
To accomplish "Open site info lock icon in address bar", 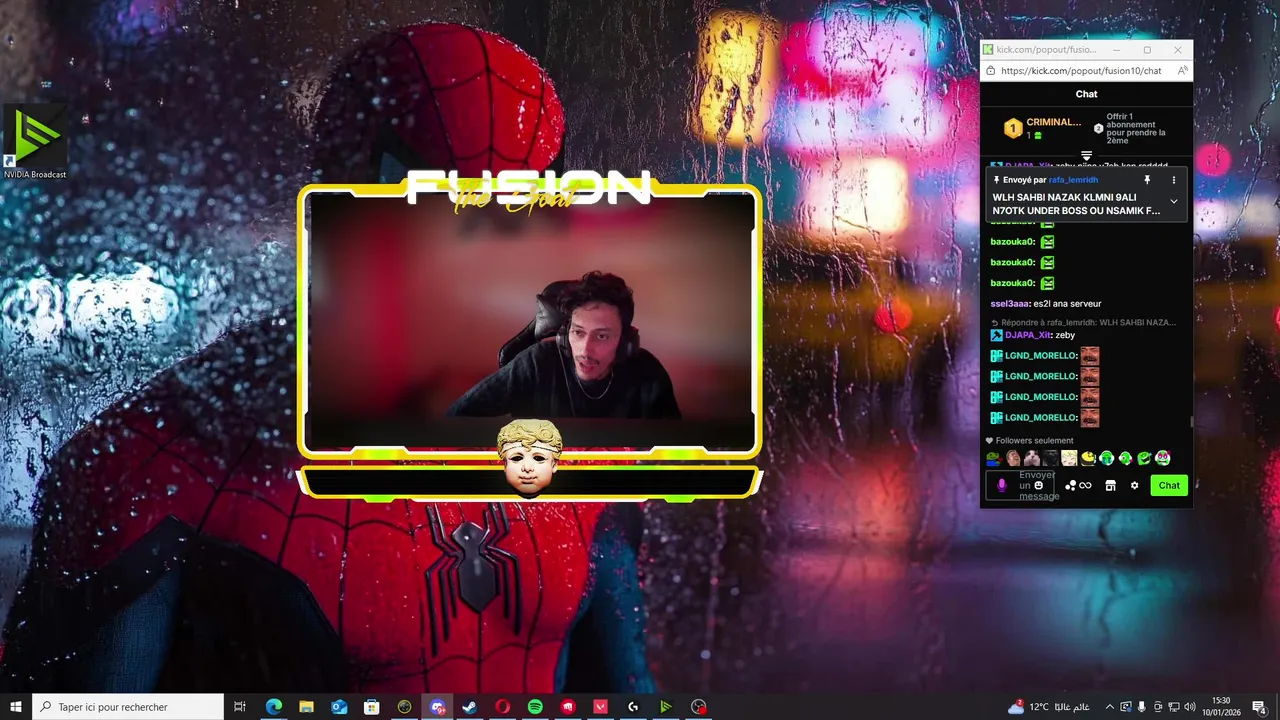I will (x=990, y=71).
